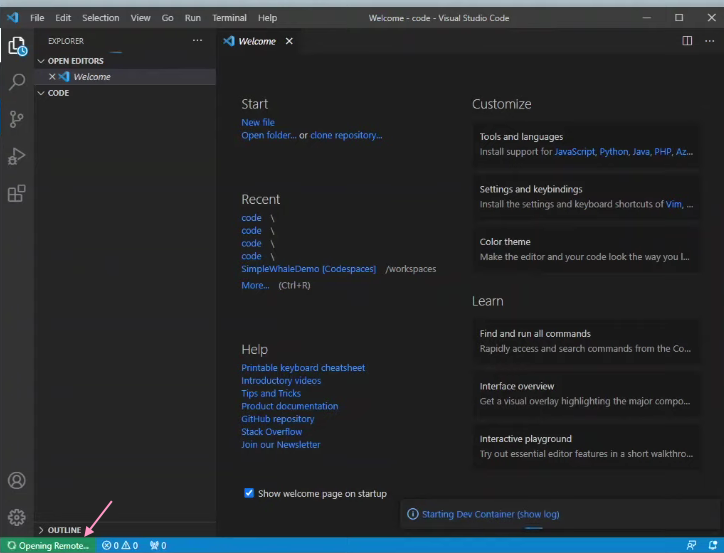Open the Run menu

(x=193, y=18)
